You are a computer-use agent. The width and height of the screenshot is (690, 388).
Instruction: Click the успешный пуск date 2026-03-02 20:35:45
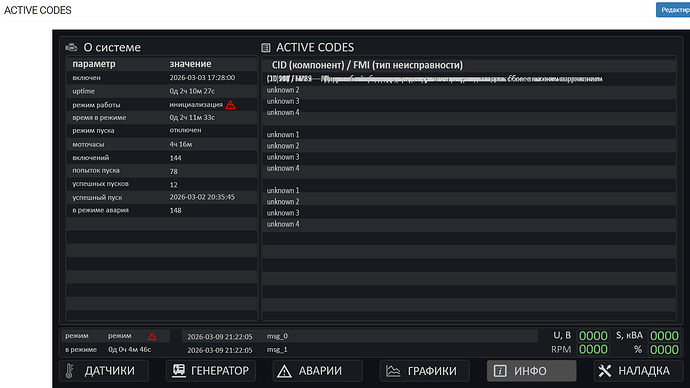202,197
